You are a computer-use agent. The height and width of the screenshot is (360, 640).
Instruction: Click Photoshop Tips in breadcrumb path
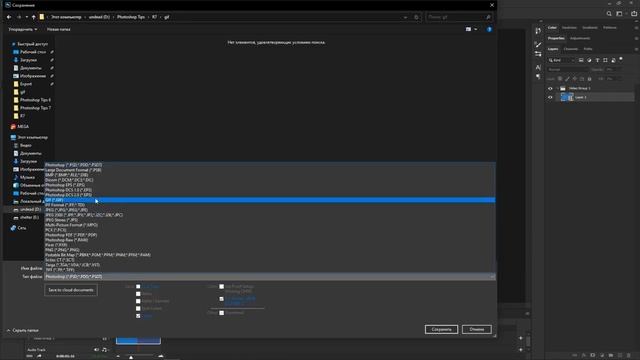131,17
